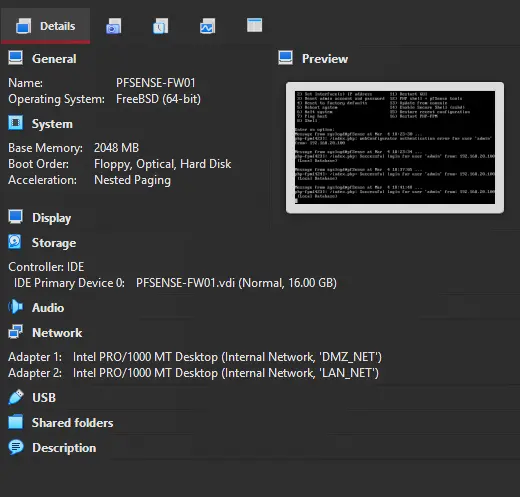This screenshot has height=497, width=520.
Task: Click the System section chip icon
Action: tap(16, 123)
